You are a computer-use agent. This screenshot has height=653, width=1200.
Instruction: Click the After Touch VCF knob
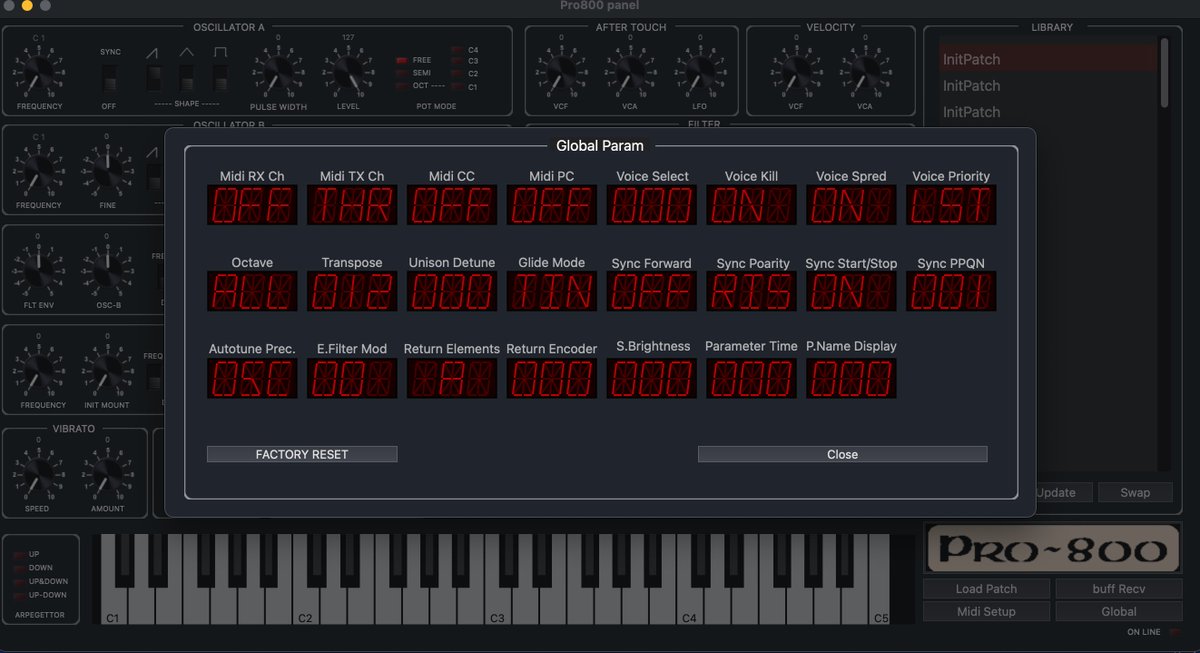coord(561,71)
